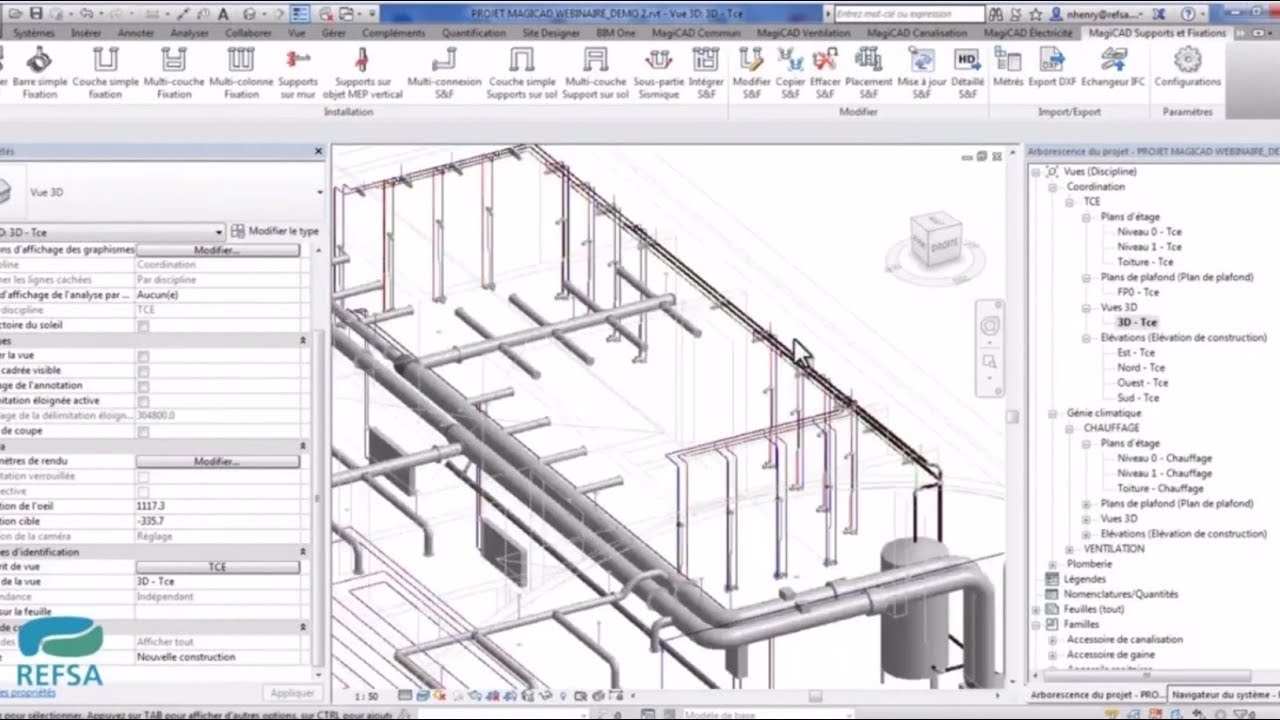1280x720 pixels.
Task: Click the Modifier S&F tool
Action: tap(752, 72)
